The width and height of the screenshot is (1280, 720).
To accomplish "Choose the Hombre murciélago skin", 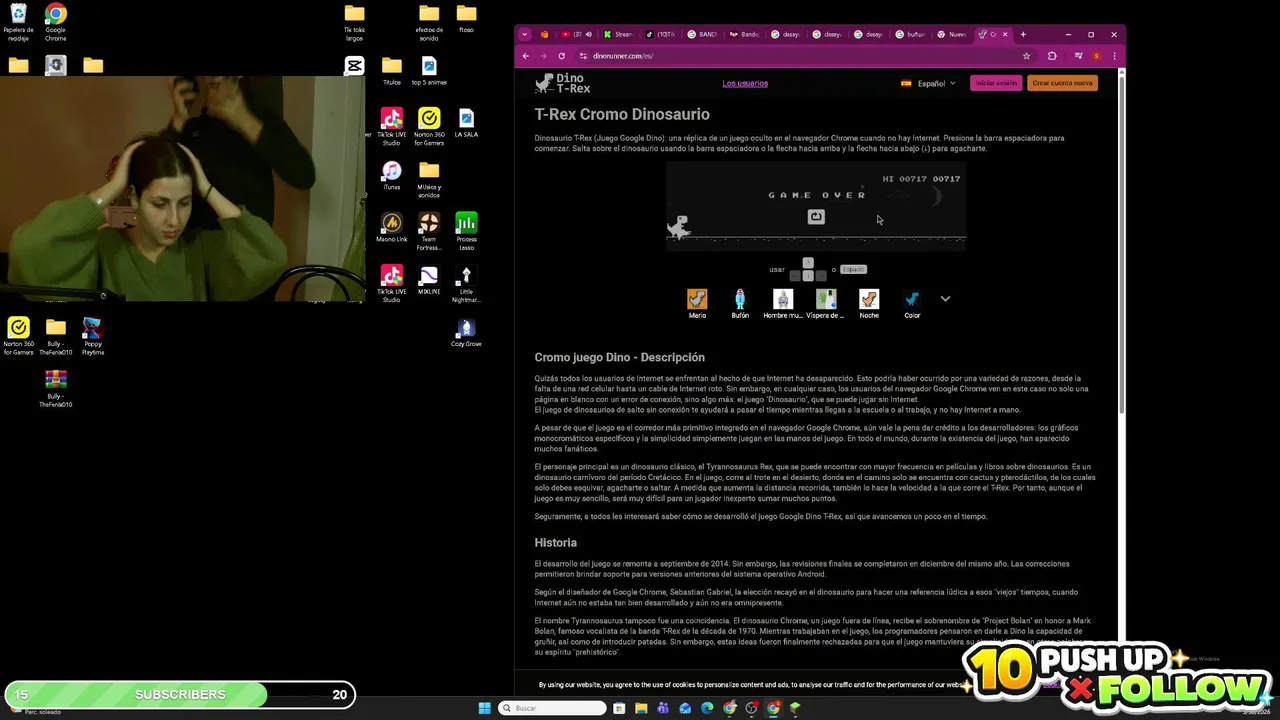I will point(783,304).
